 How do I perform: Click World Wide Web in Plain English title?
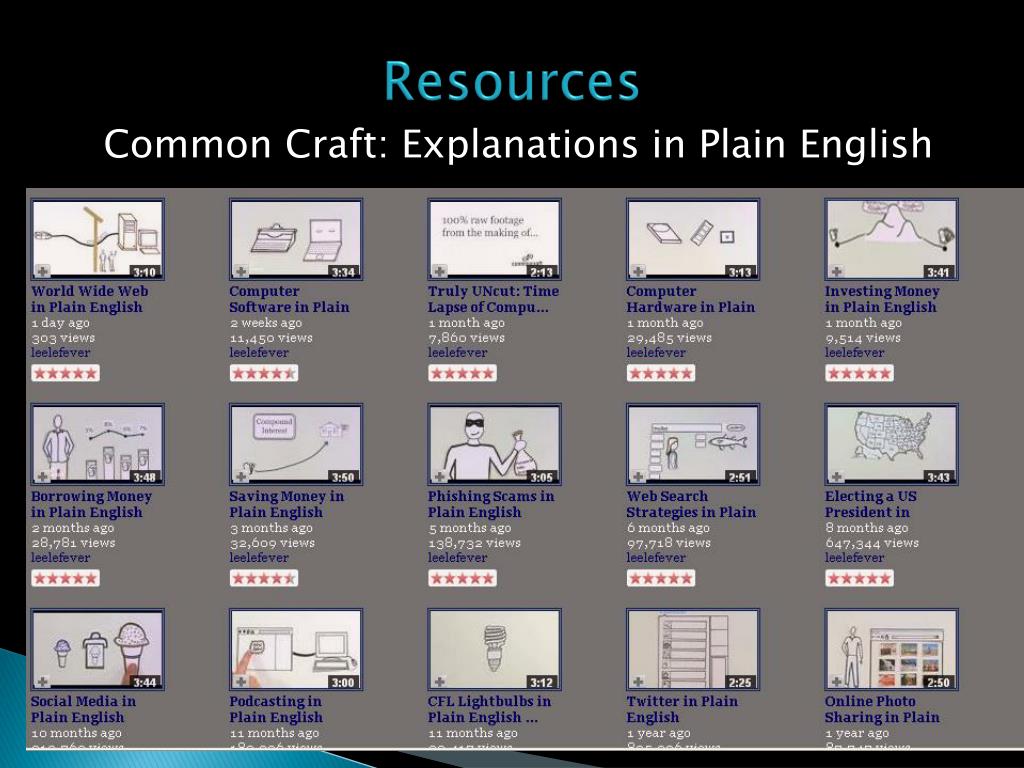tap(89, 299)
